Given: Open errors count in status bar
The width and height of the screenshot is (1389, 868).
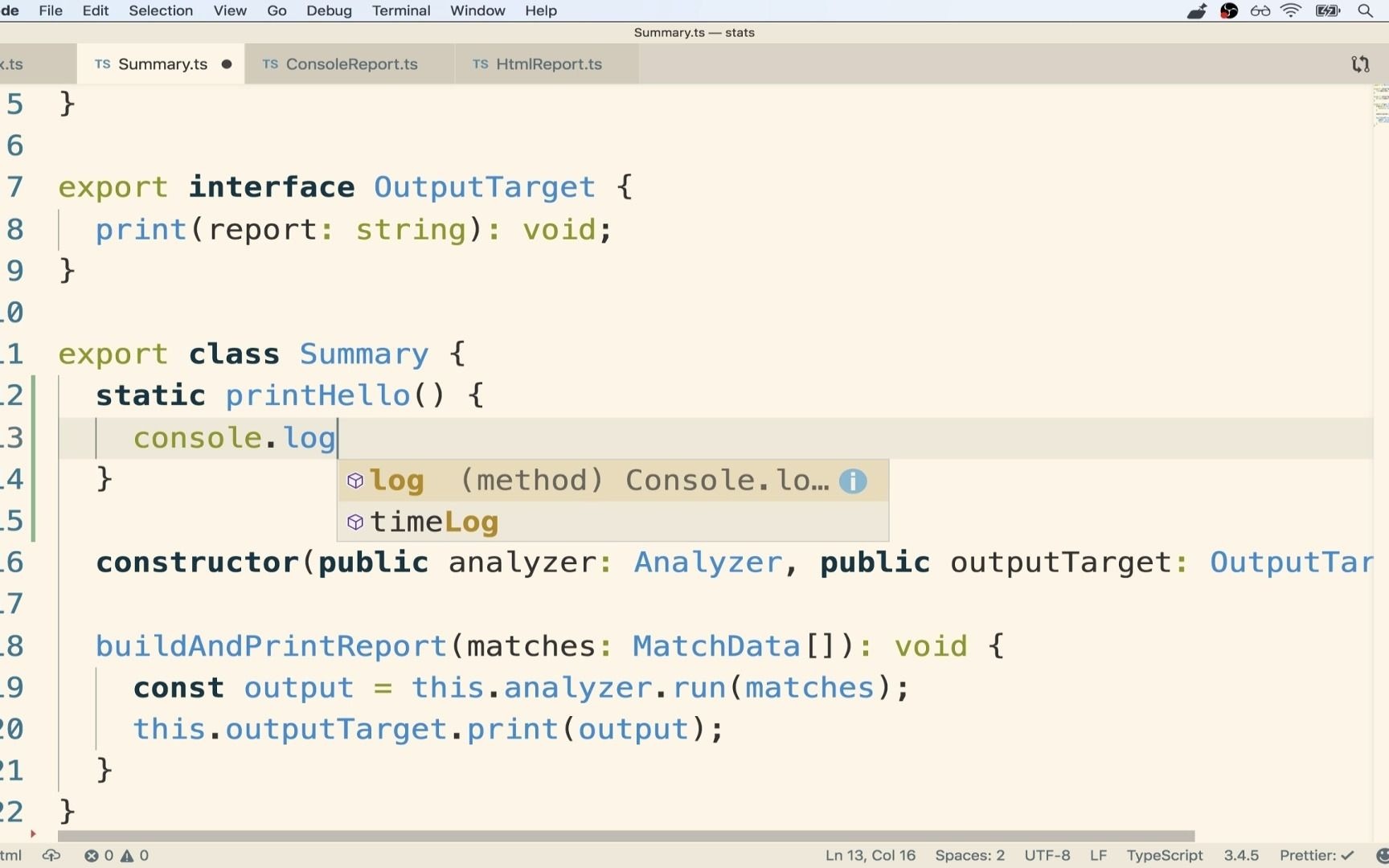Looking at the screenshot, I should (99, 855).
